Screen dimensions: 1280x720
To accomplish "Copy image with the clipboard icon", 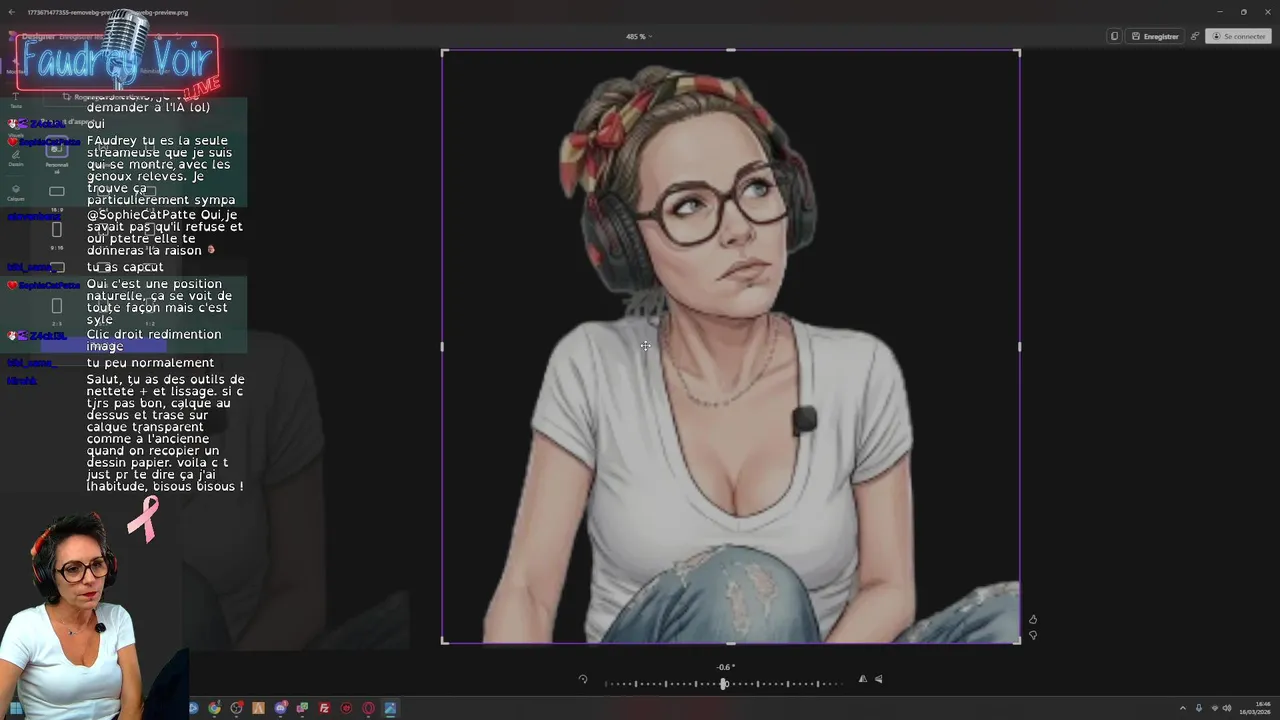I will (1114, 36).
